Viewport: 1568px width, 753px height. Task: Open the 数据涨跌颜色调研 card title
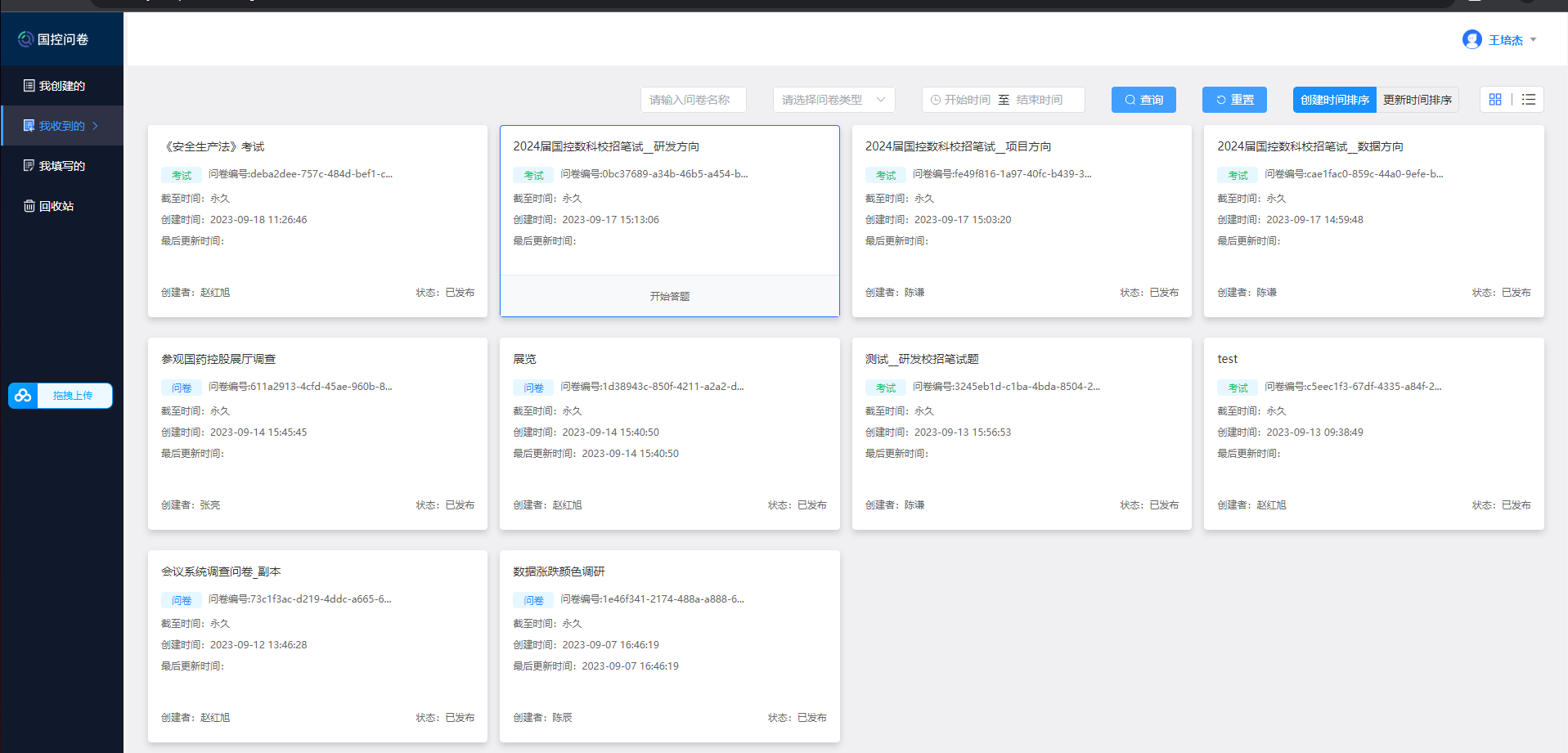click(559, 571)
